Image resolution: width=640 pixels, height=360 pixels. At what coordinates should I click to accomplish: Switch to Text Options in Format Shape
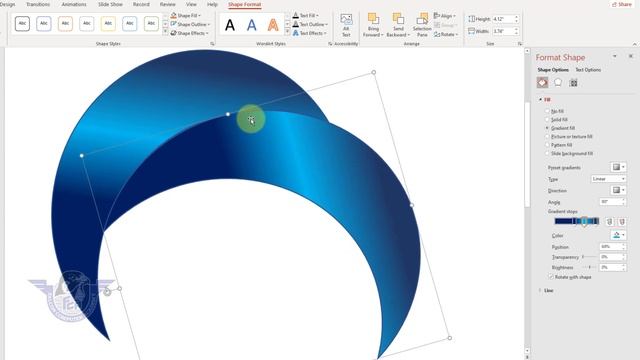click(x=588, y=70)
